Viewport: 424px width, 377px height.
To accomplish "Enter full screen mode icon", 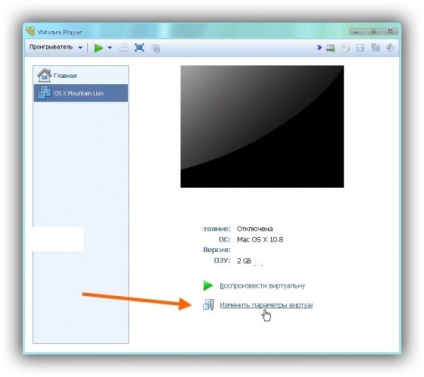I will pos(139,48).
